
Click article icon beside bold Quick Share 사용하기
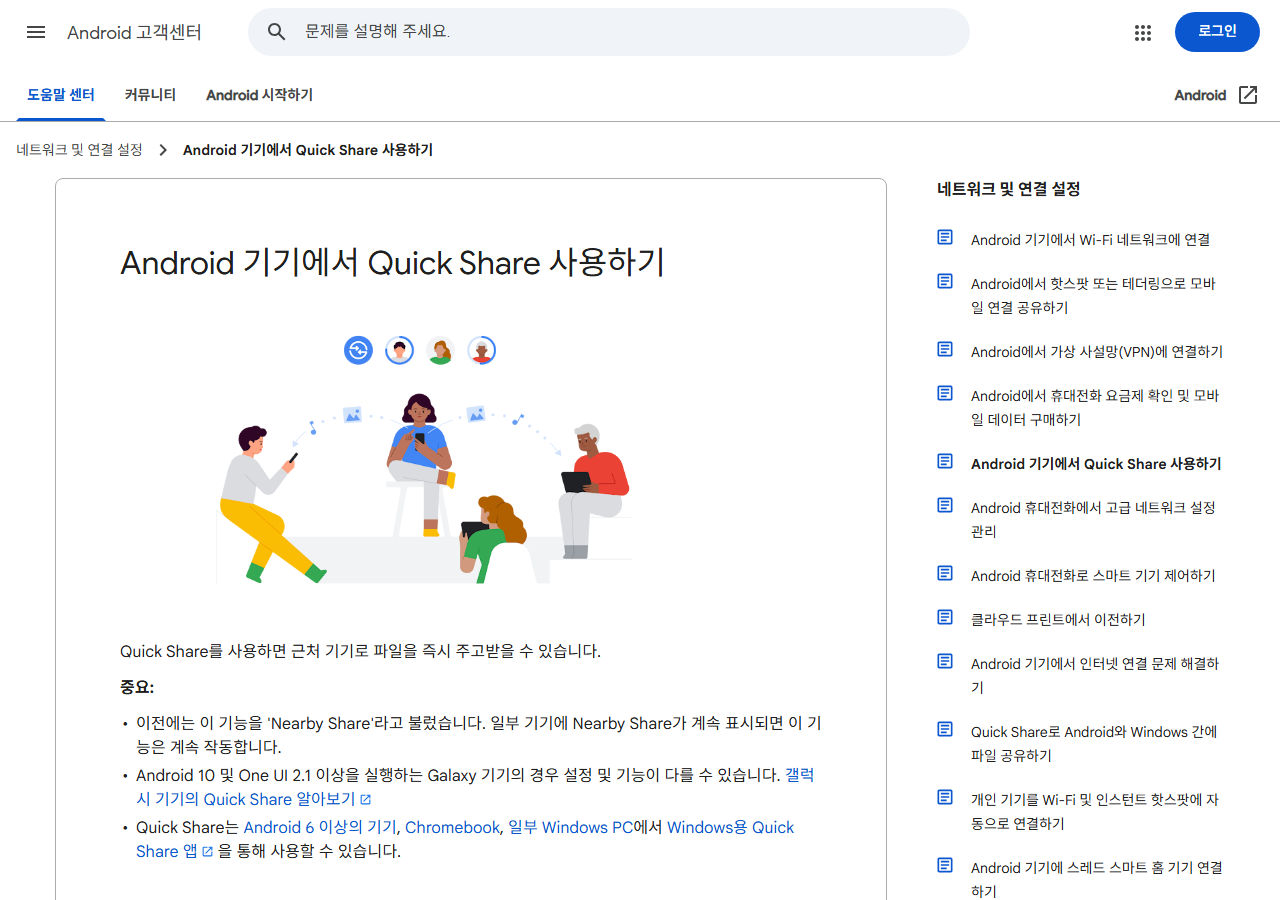click(x=945, y=461)
